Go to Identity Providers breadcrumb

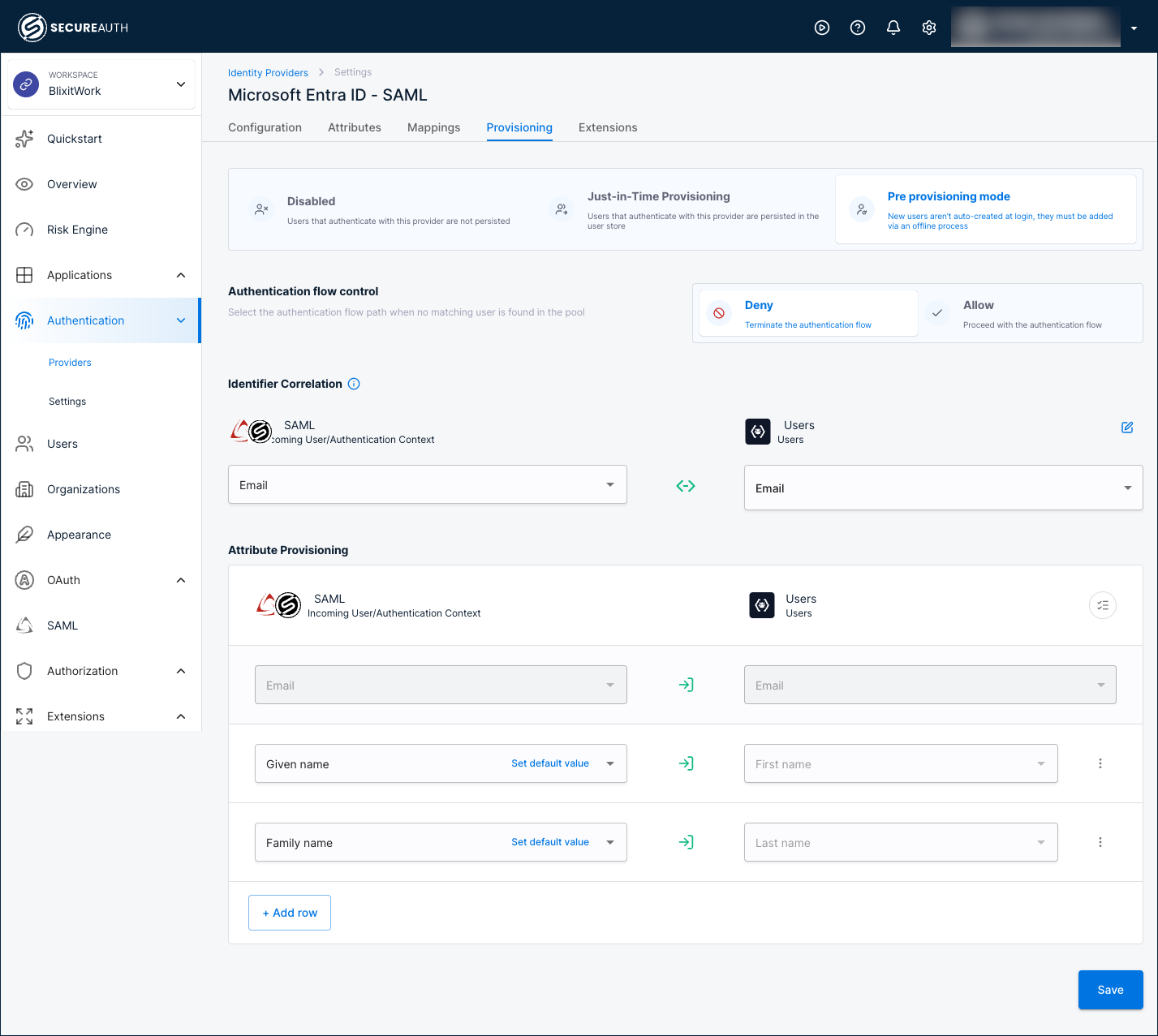coord(268,73)
